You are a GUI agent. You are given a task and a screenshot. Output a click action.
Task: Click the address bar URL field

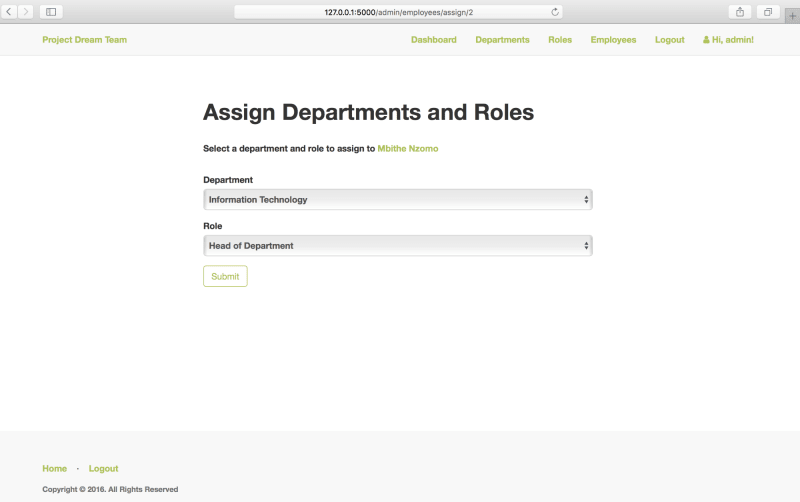[398, 12]
